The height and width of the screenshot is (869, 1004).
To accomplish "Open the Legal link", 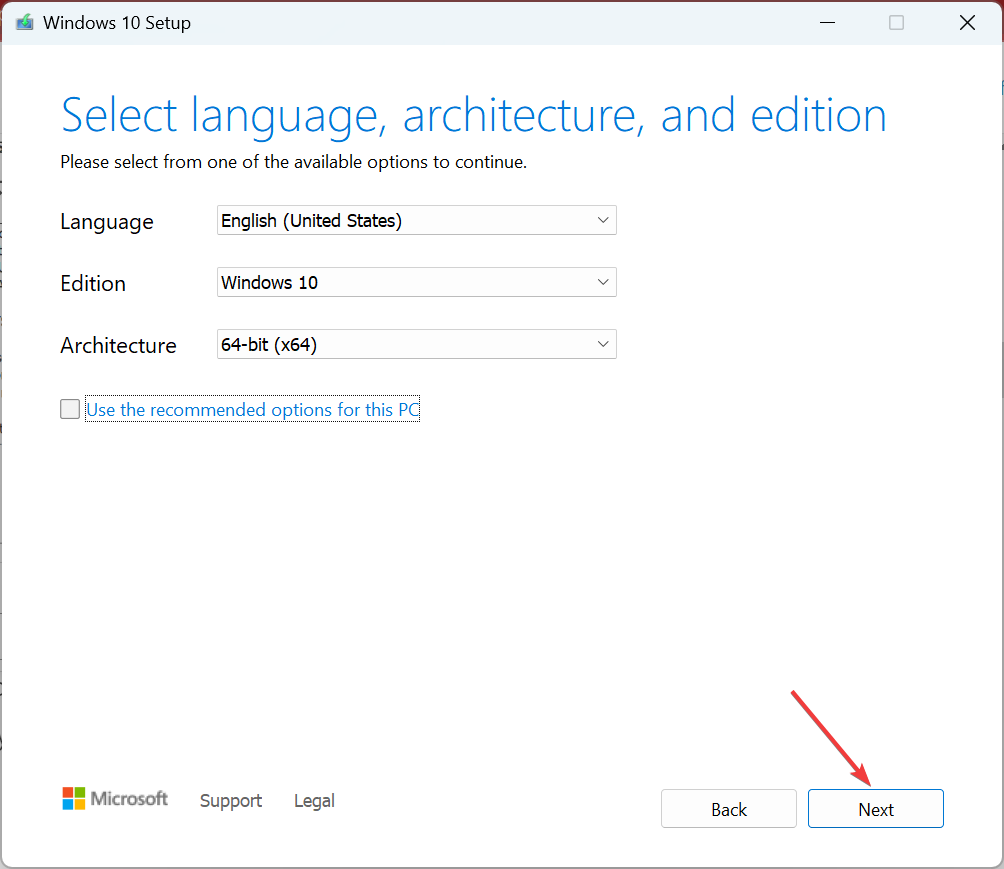I will point(314,800).
